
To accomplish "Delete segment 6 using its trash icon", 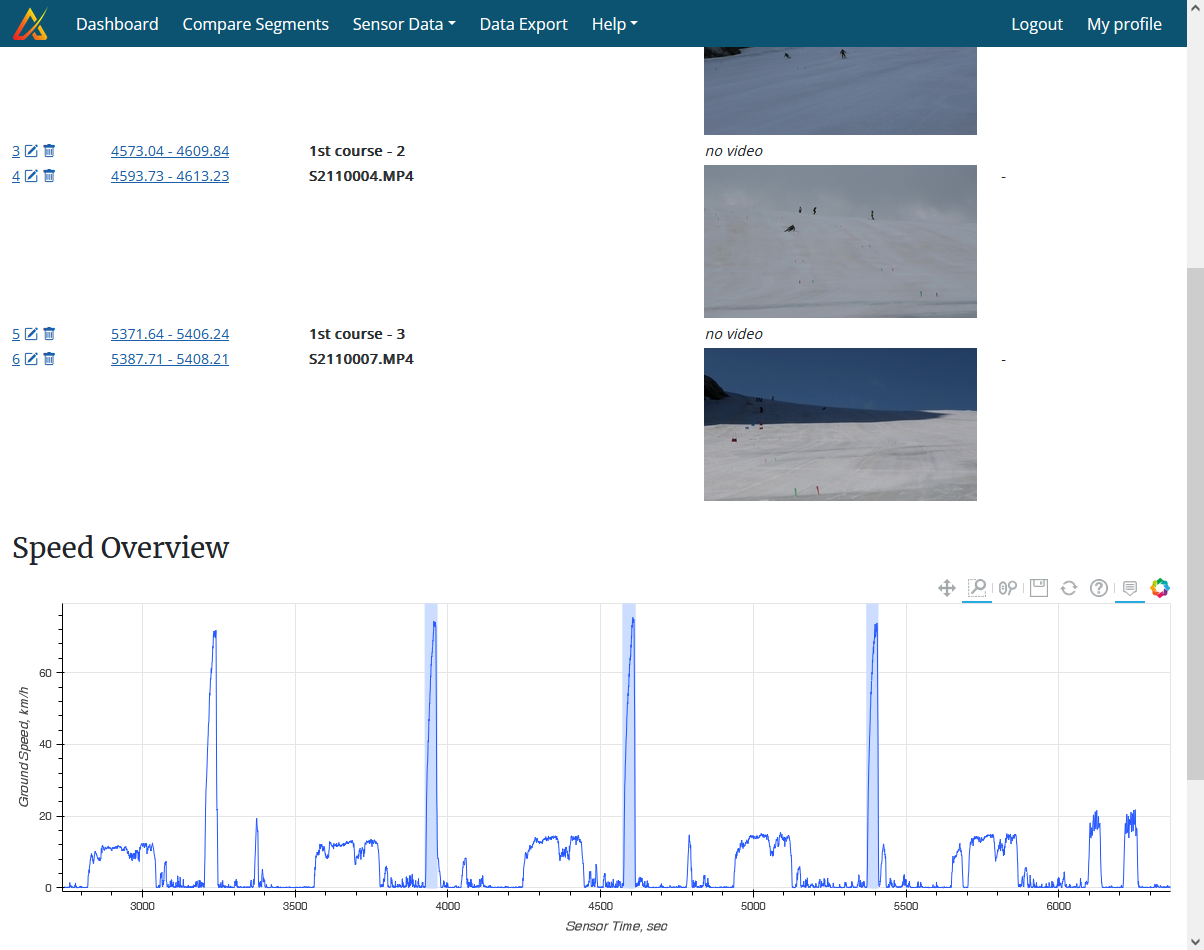I will click(x=48, y=358).
